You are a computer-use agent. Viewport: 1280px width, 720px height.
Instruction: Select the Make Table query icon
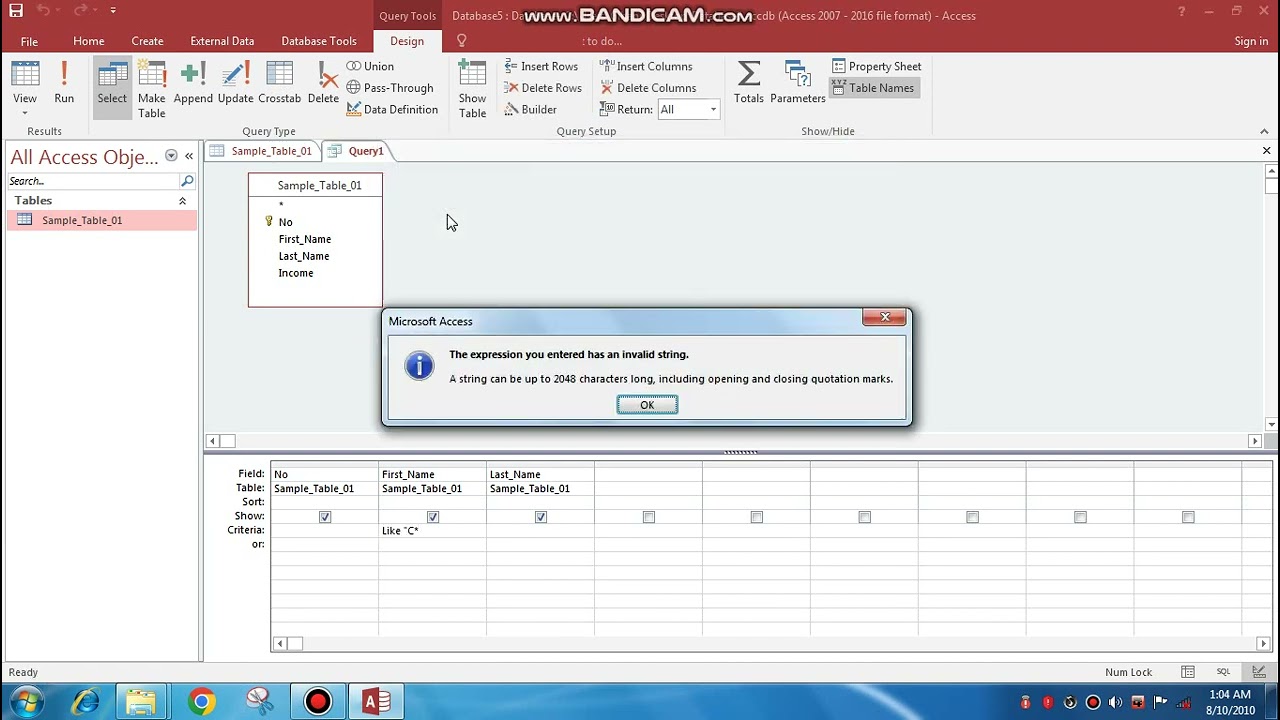(152, 89)
